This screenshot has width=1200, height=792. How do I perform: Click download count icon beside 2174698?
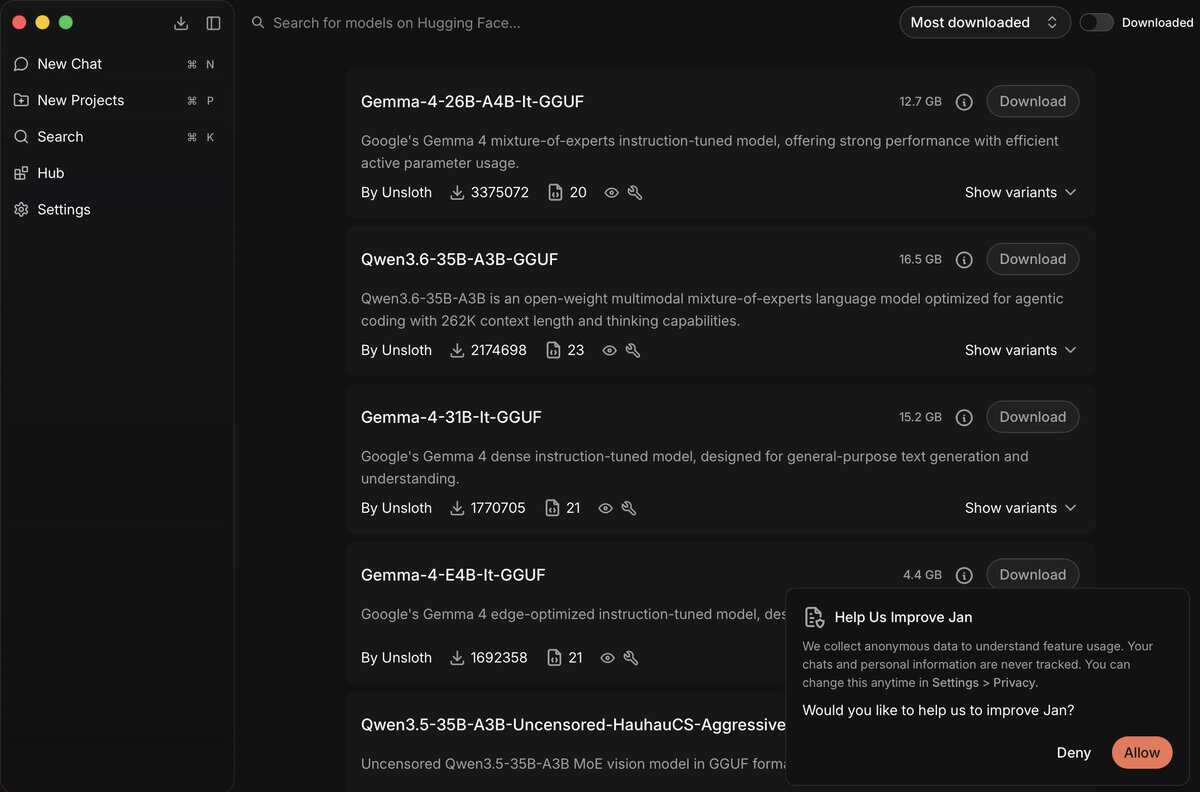457,351
